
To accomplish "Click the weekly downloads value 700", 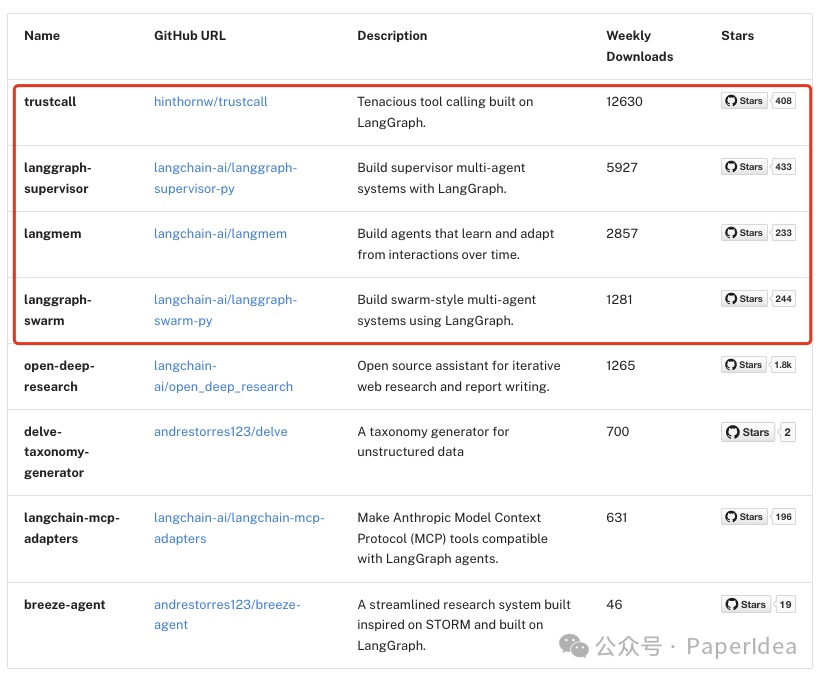I will [x=618, y=432].
